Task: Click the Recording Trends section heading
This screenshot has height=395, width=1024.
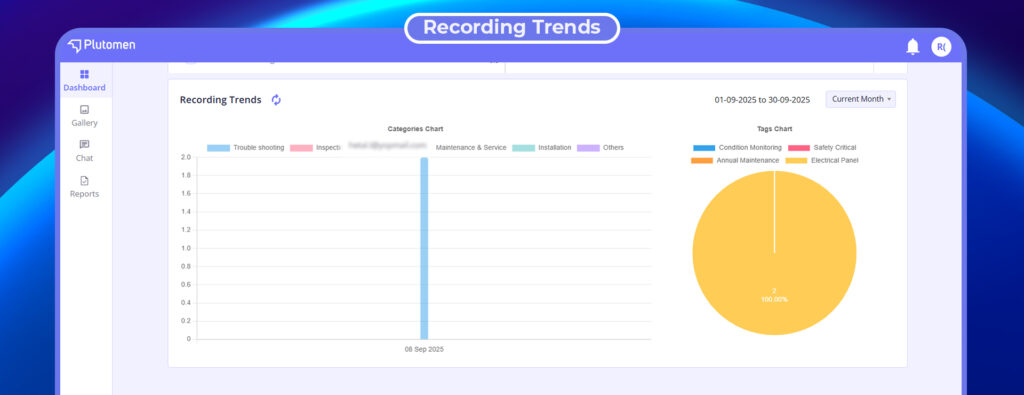Action: pos(221,100)
